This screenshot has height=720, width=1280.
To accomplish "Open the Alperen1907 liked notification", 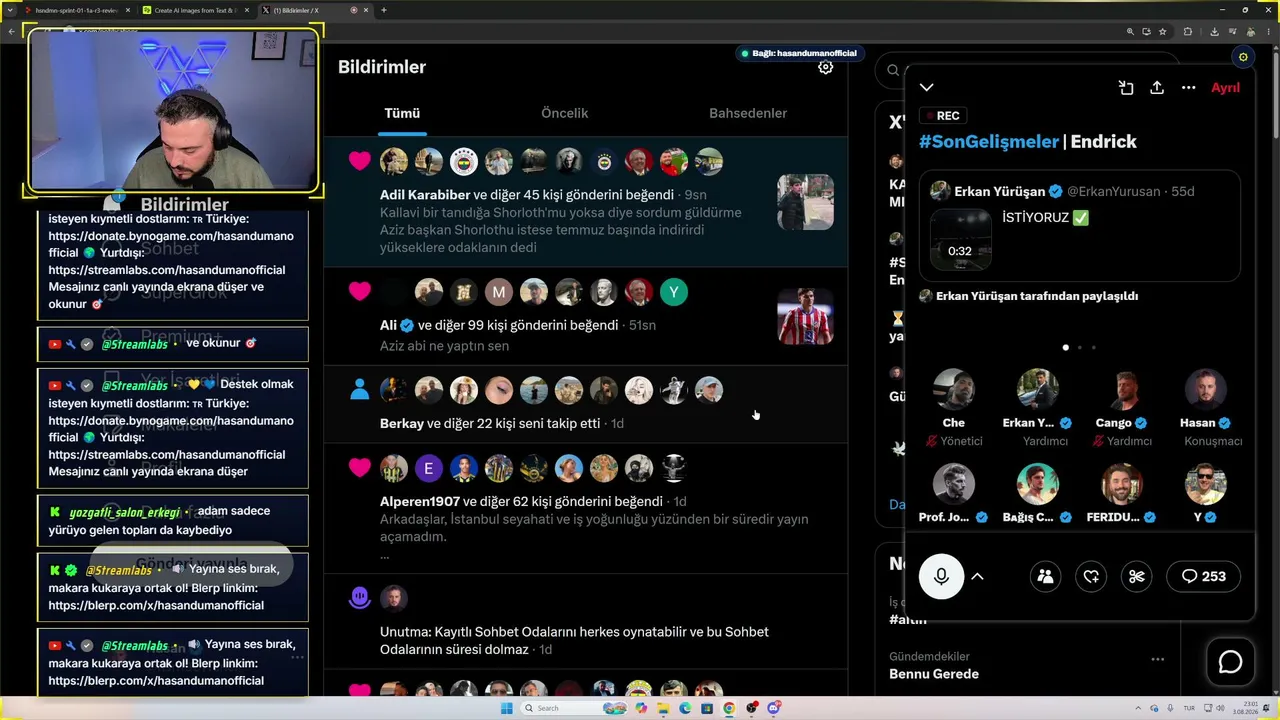I will pos(585,507).
